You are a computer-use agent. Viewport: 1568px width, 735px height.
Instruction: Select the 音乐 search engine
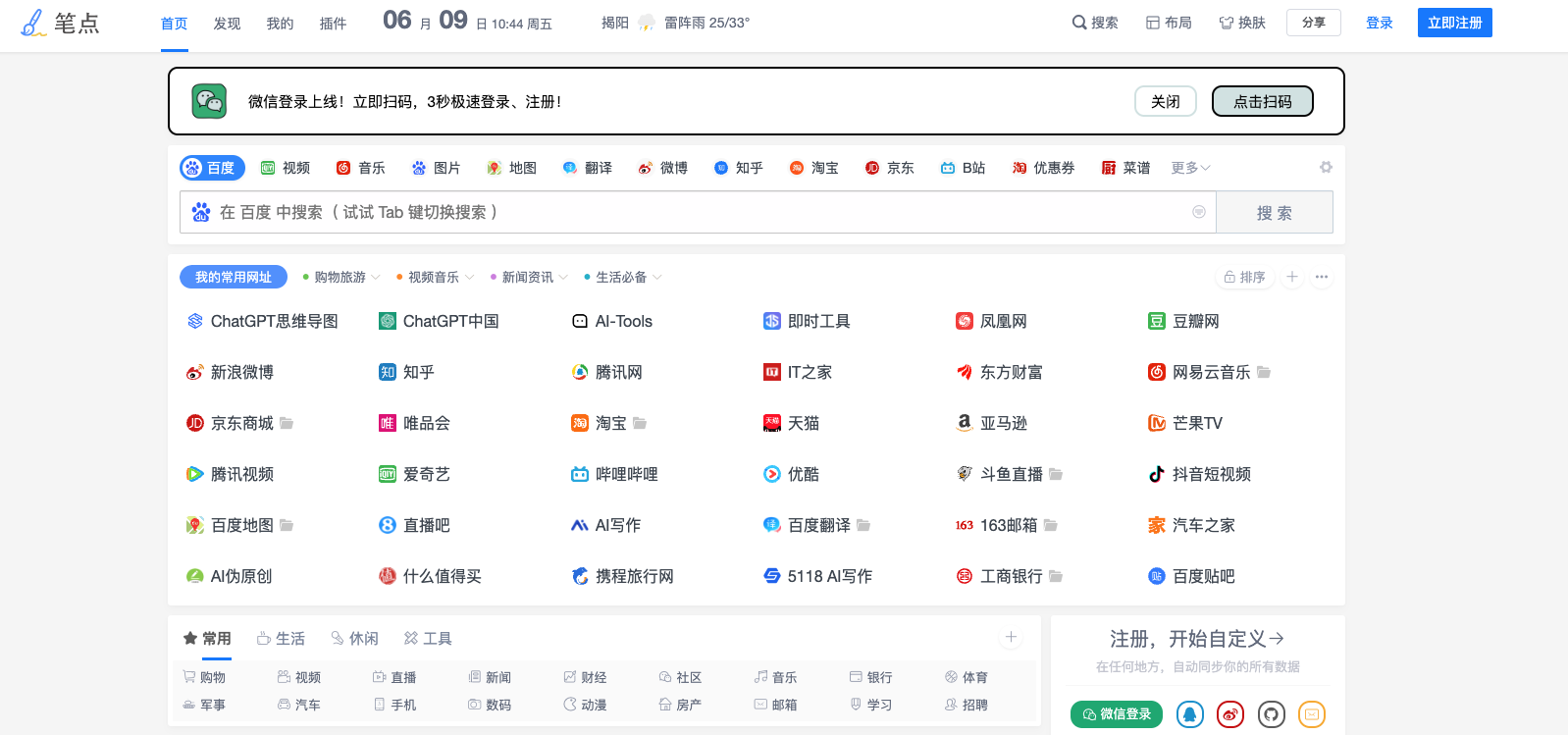click(x=360, y=168)
